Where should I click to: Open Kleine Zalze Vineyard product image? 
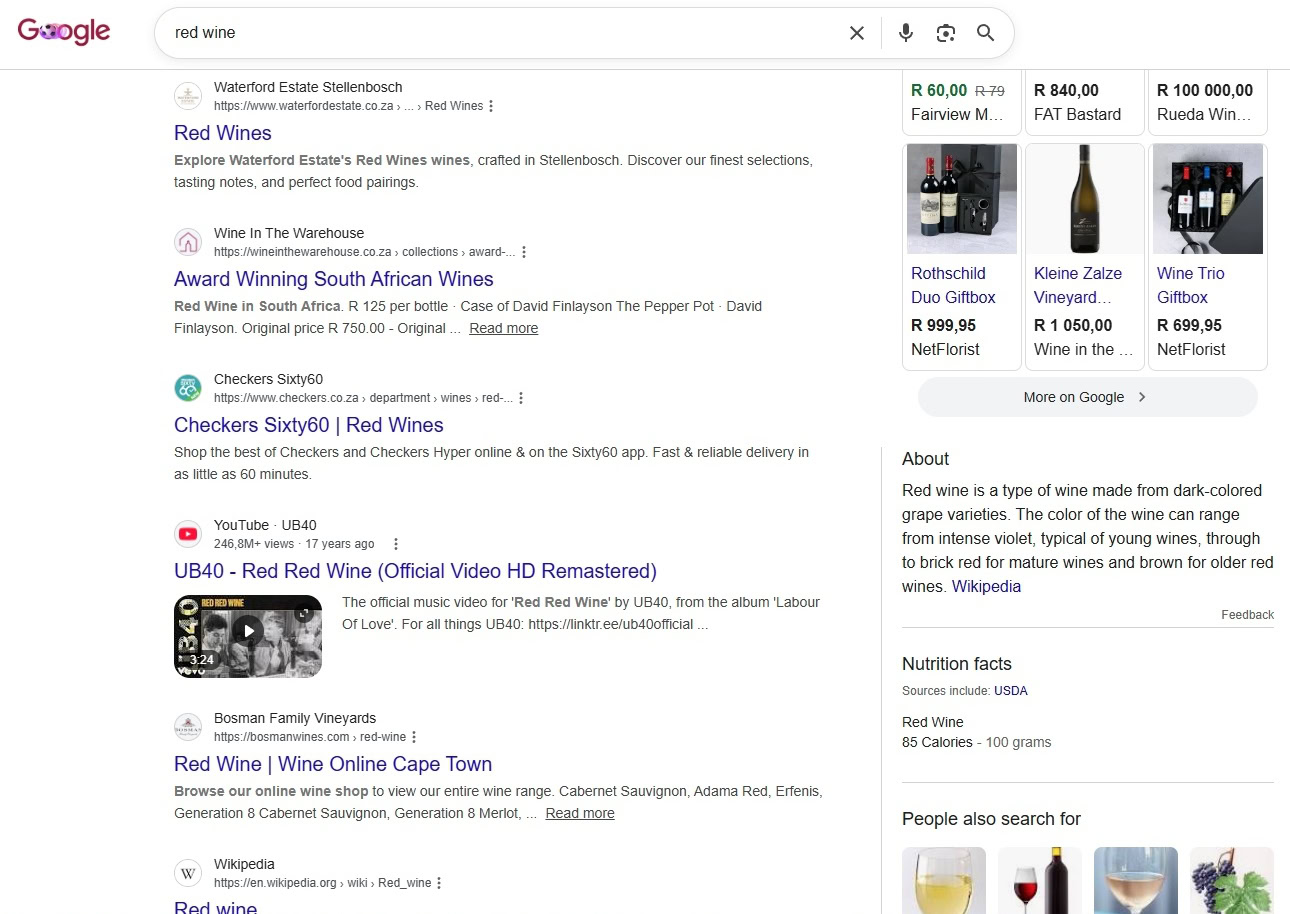(1085, 199)
